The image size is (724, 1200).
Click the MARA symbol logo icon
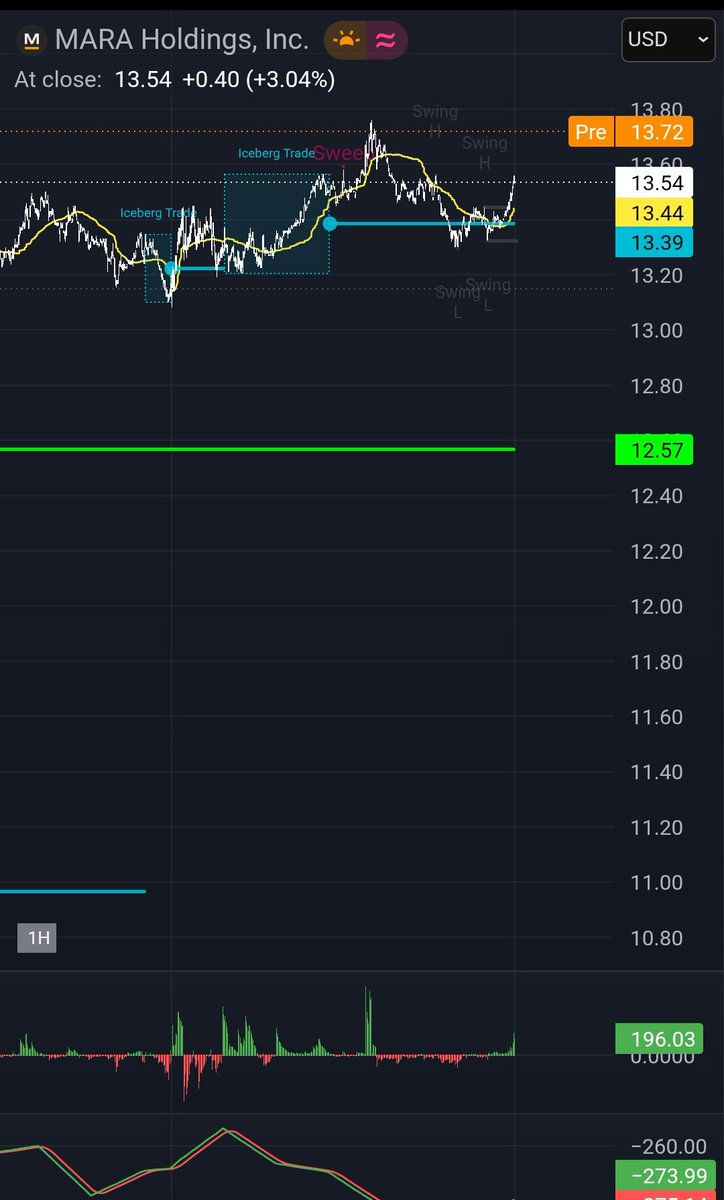[32, 41]
